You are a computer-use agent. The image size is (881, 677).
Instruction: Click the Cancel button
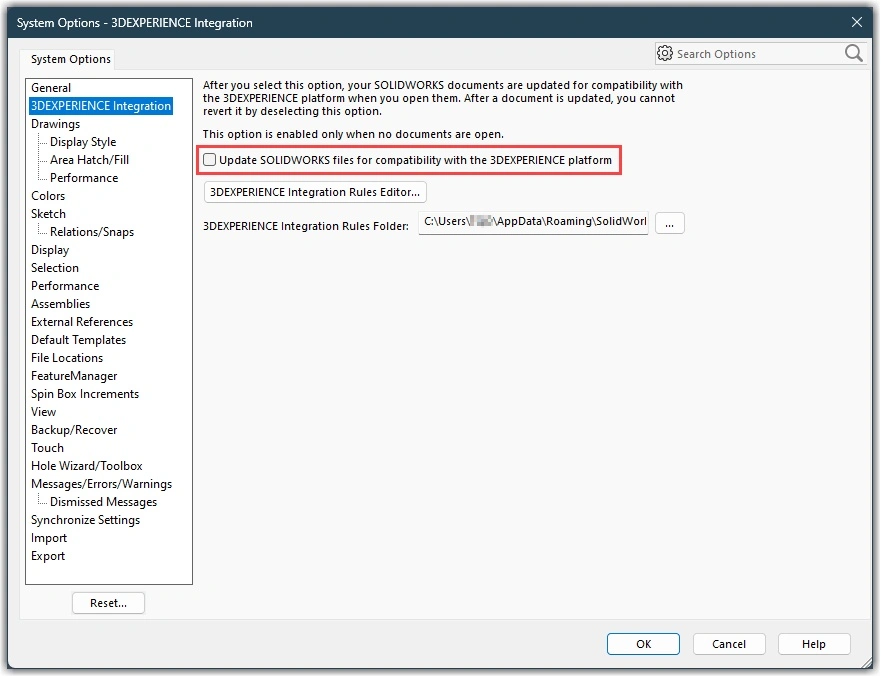729,644
